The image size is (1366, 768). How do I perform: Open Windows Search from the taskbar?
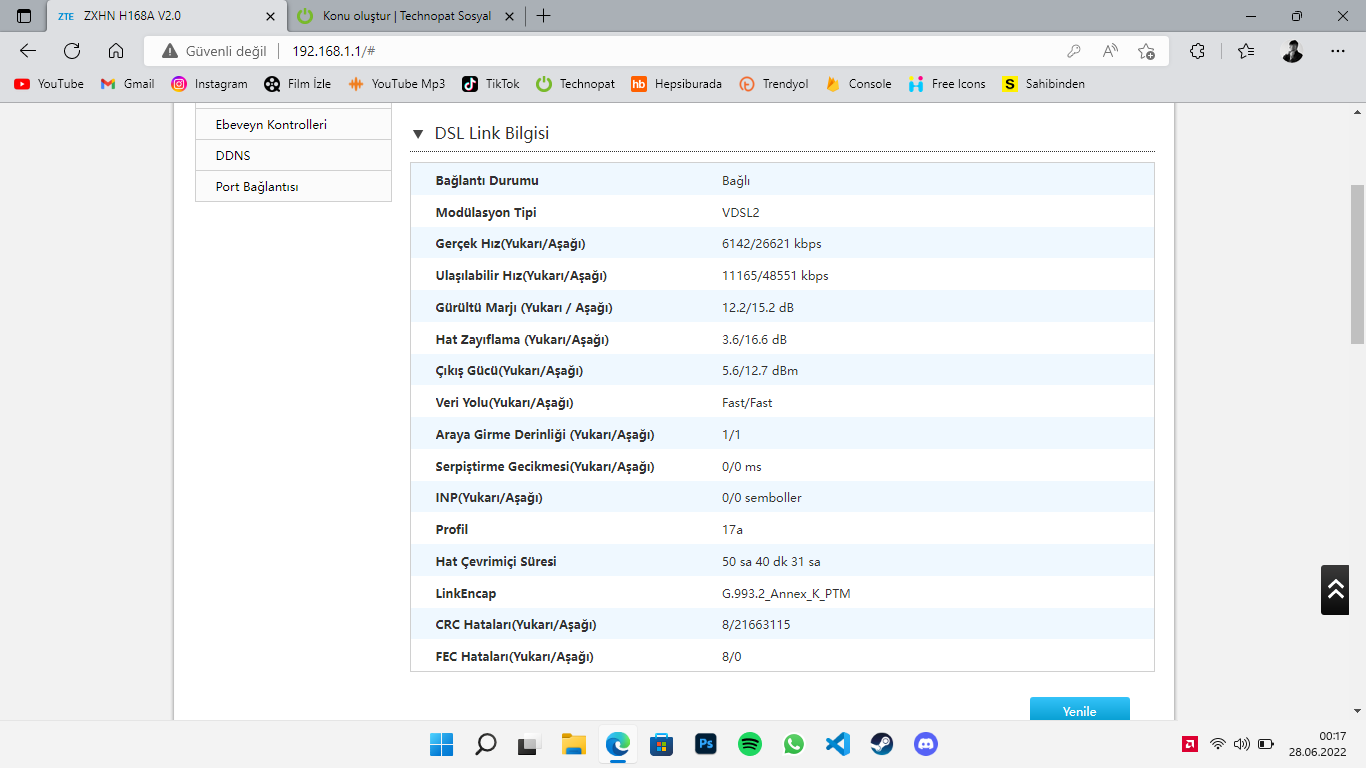tap(485, 744)
